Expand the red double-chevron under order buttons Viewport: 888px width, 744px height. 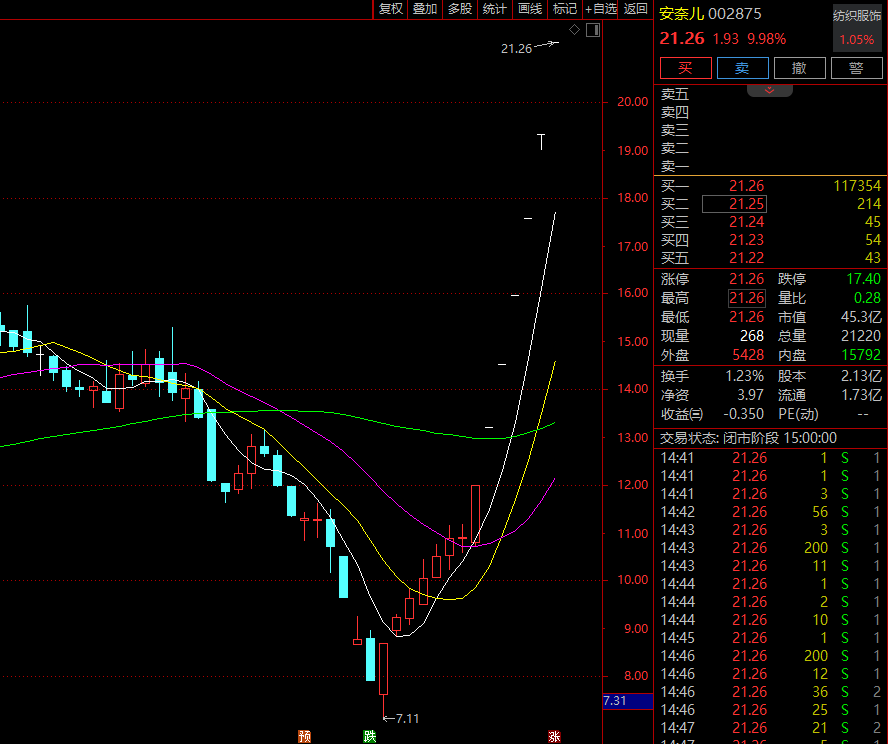(770, 90)
